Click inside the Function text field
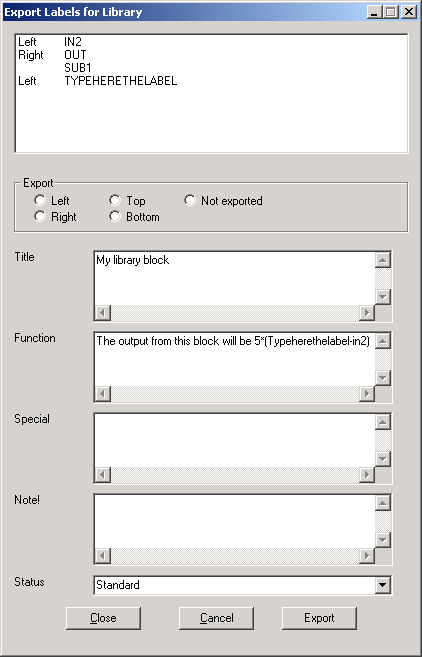The image size is (422, 657). point(235,360)
